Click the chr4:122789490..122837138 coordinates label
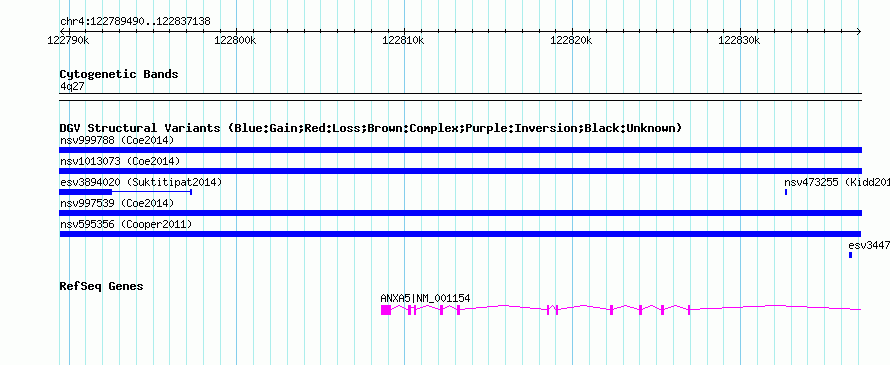890x365 pixels. [135, 22]
